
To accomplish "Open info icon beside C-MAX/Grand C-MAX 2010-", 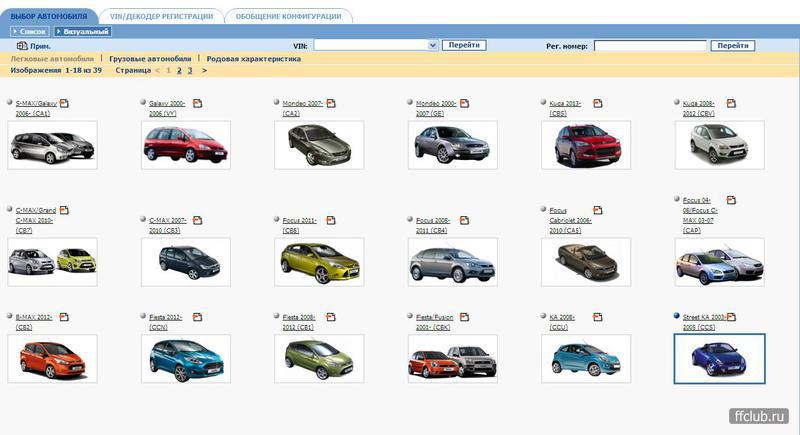I will 64,210.
